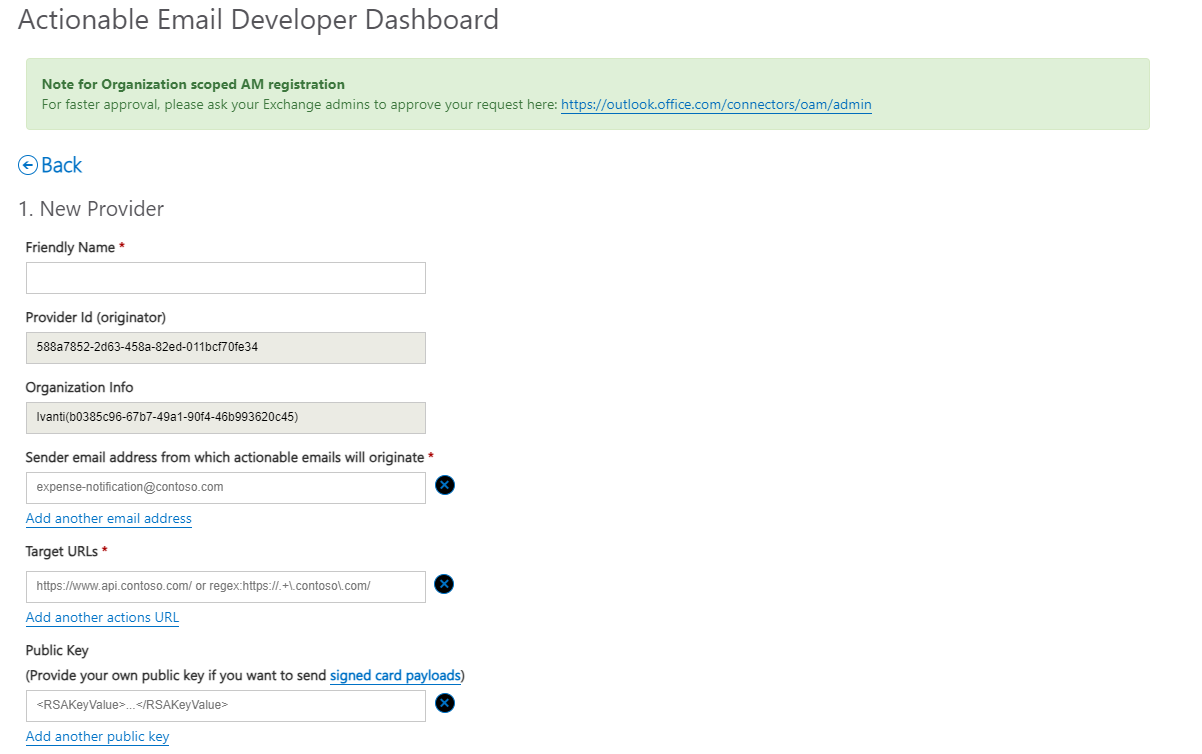Screen dimensions: 1202x754
Task: Focus the Friendly Name text box
Action: click(225, 278)
